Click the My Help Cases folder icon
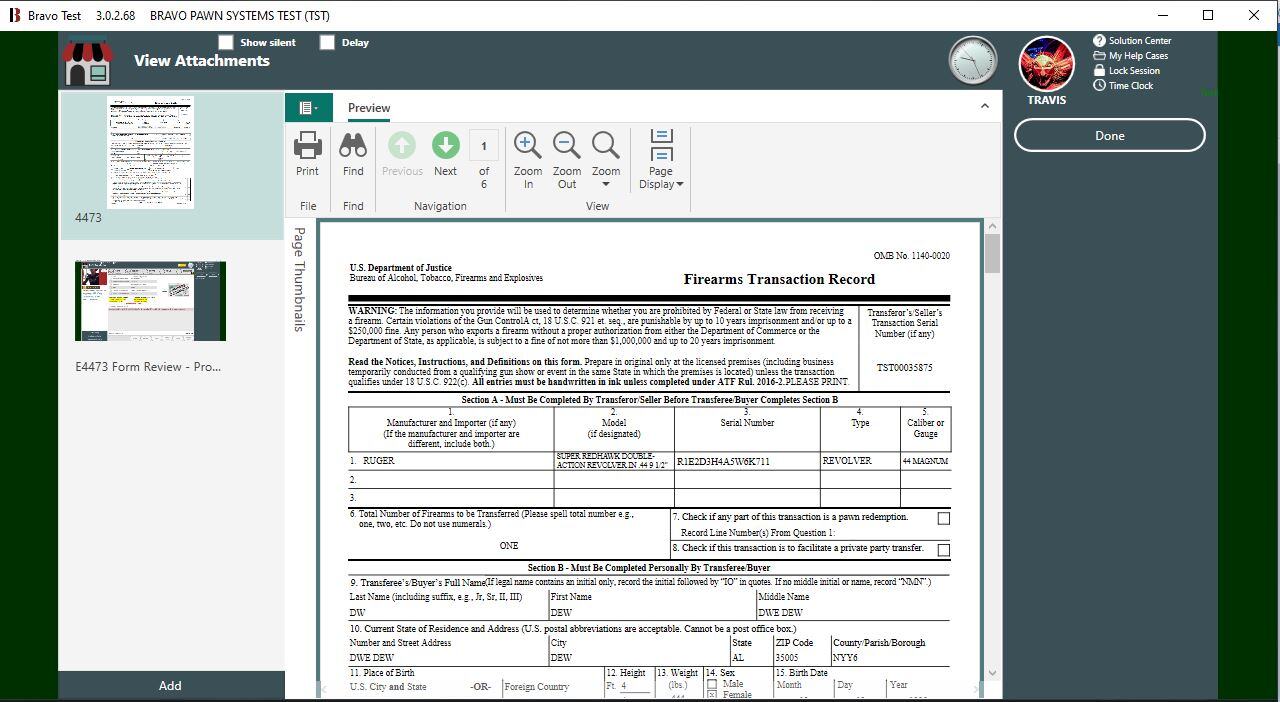This screenshot has height=702, width=1280. point(1099,56)
